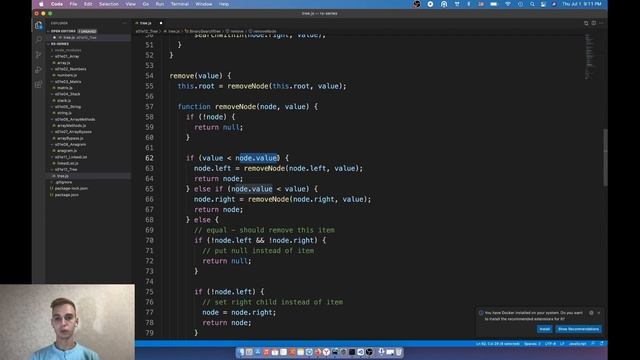Open stack.js in the explorer

coord(64,100)
